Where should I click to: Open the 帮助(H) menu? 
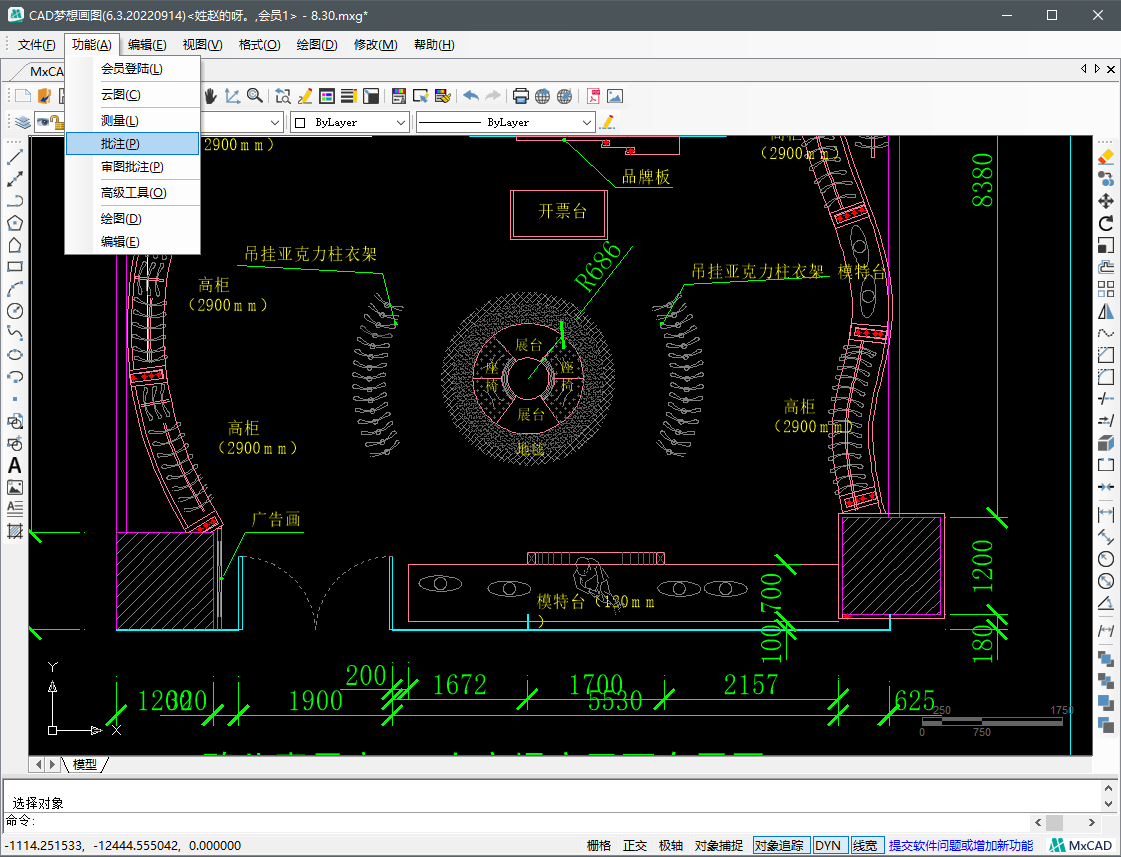coord(434,44)
